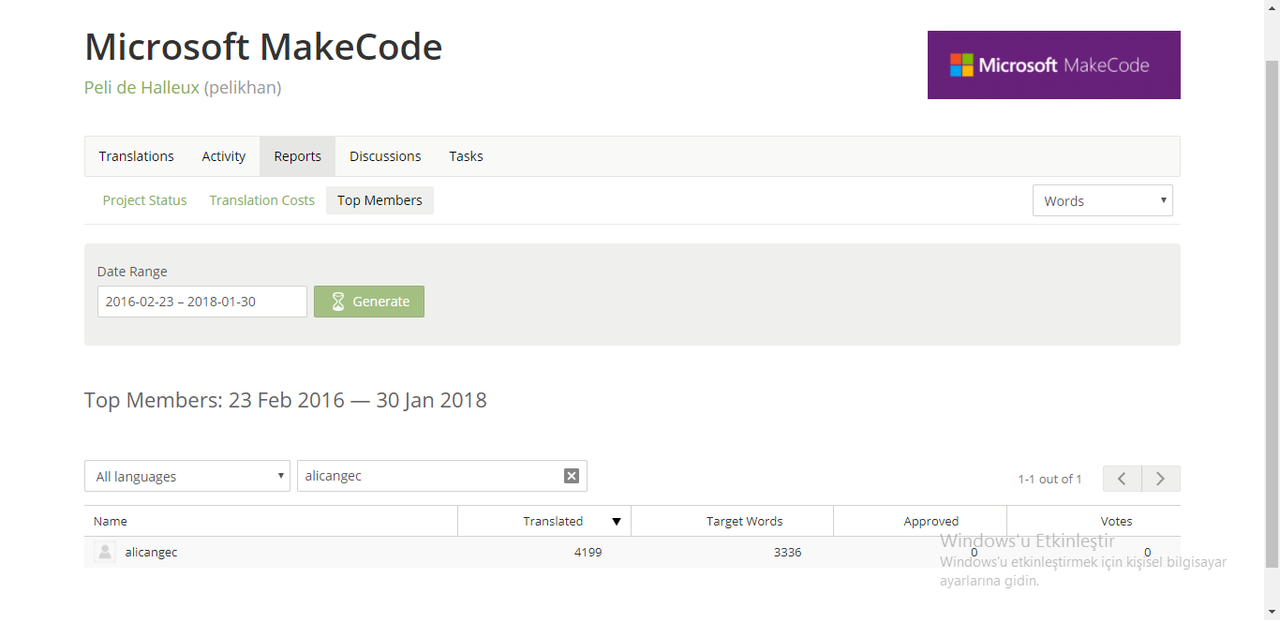This screenshot has width=1280, height=620.
Task: Click the scrollbar down arrow
Action: (x=1271, y=611)
